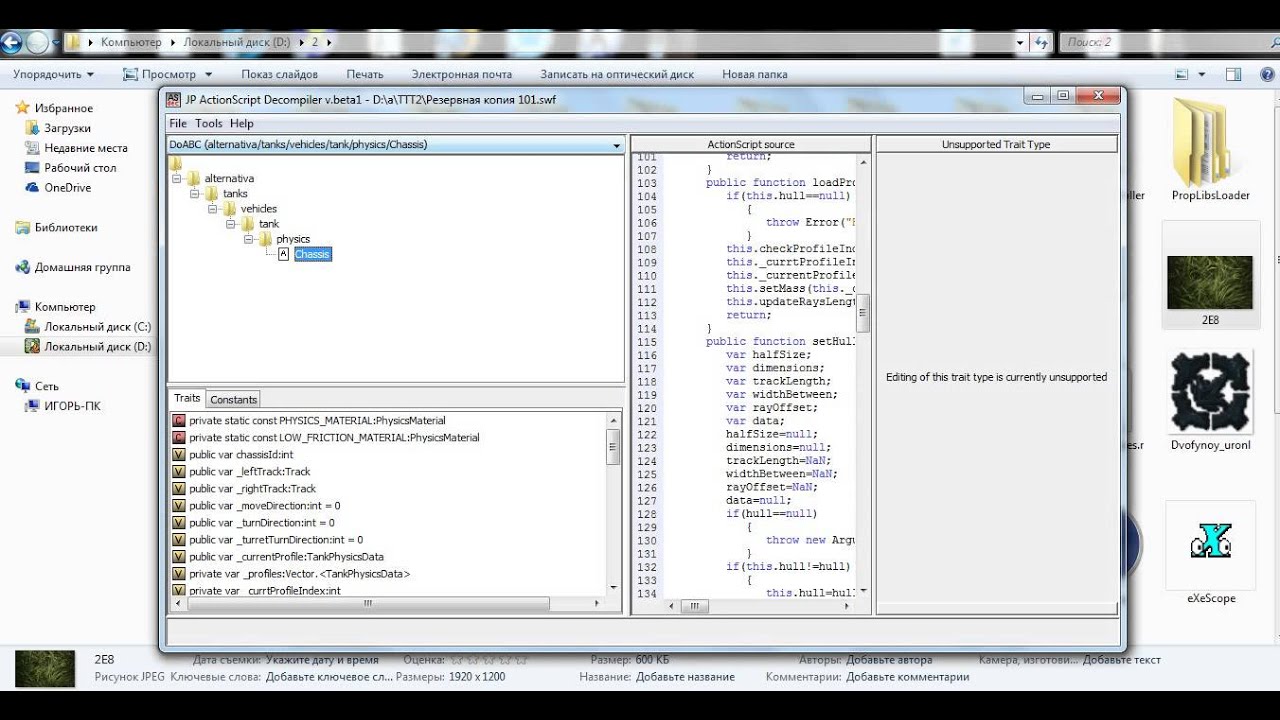The image size is (1280, 720).
Task: Click the V icon beside _moveDirection:int
Action: tap(179, 506)
